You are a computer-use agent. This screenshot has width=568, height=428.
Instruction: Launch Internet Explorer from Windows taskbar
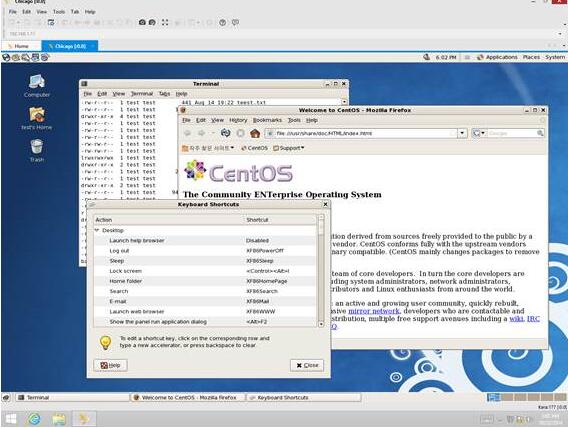(34, 419)
